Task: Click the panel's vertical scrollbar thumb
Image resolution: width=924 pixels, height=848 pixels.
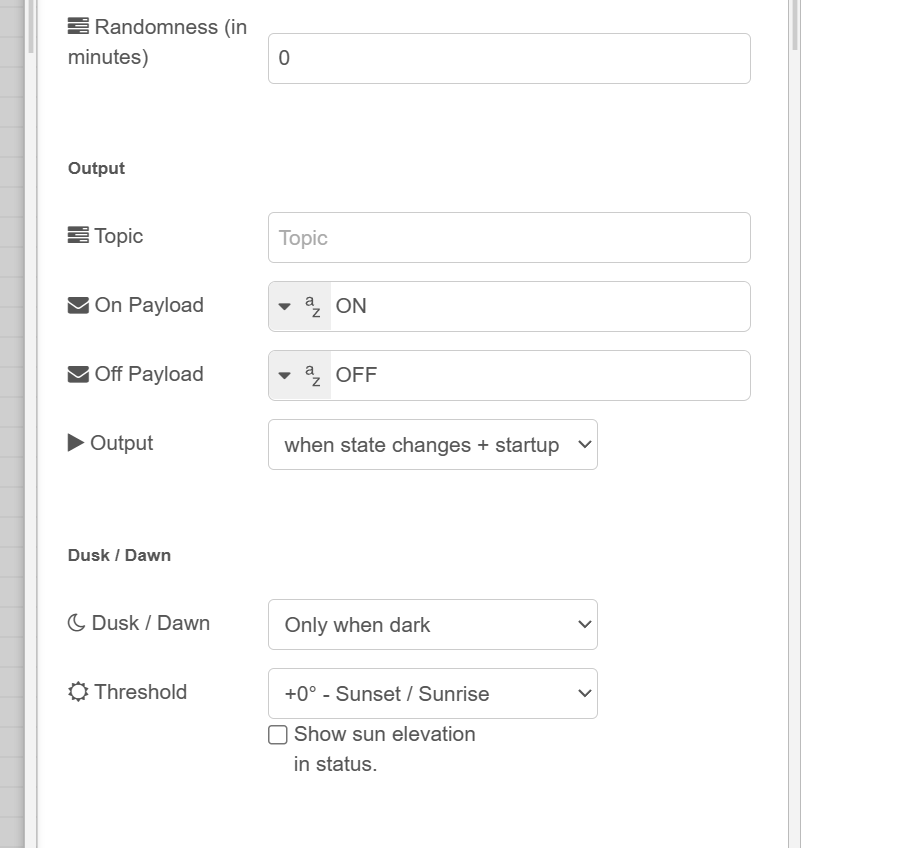Action: coord(795,24)
